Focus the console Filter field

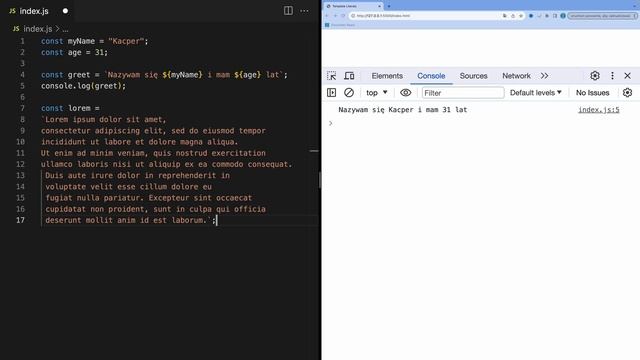click(x=463, y=93)
